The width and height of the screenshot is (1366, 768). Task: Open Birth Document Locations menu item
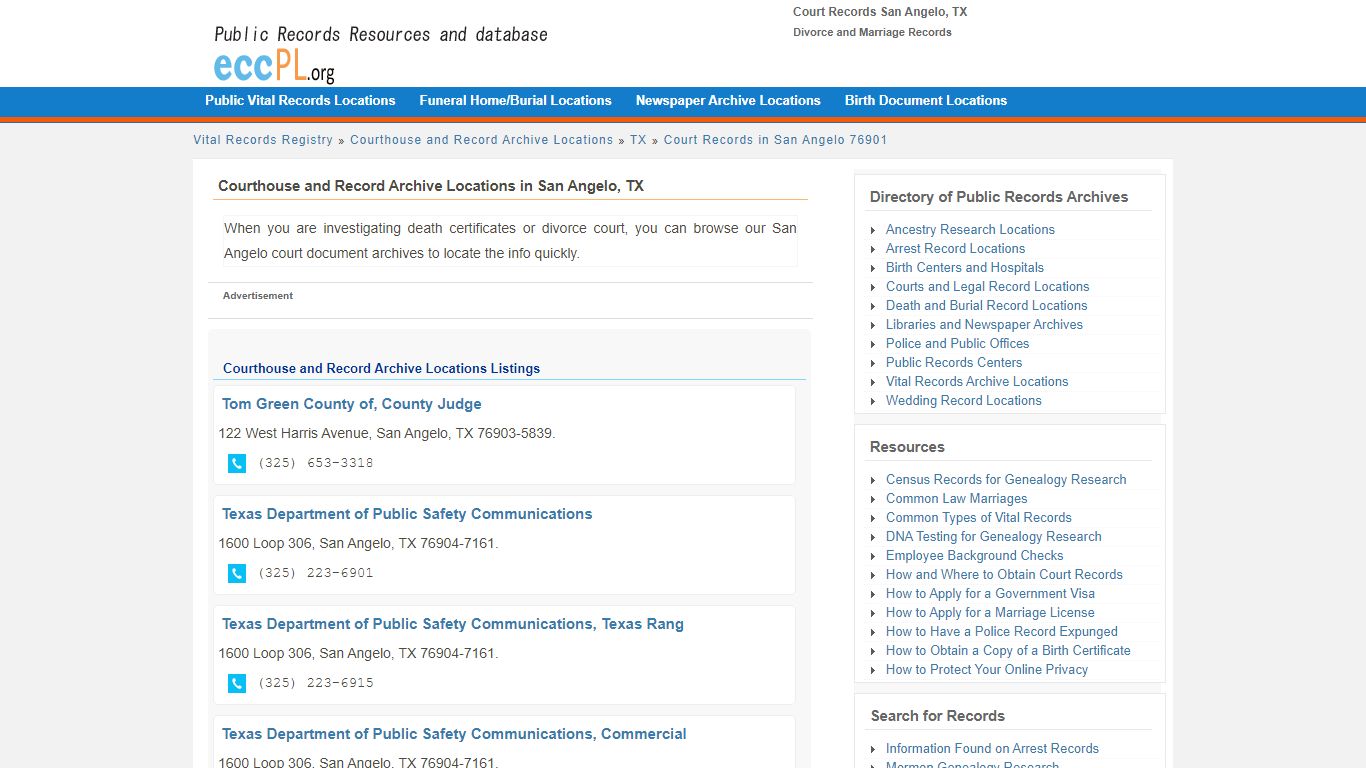(926, 101)
